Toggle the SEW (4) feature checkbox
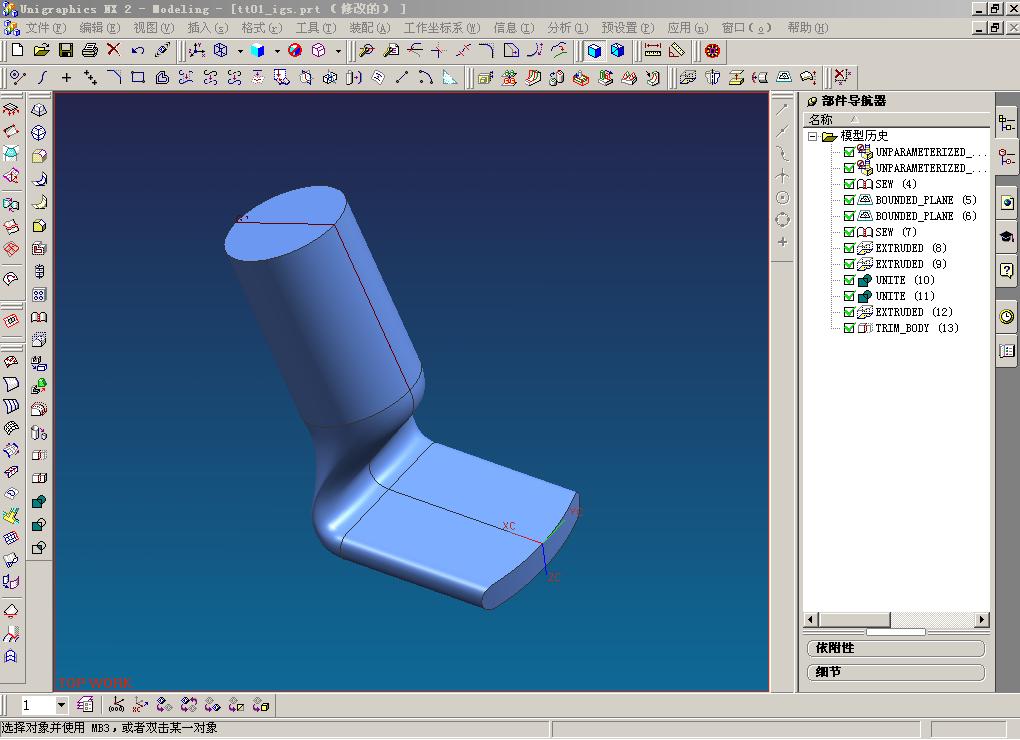1020x740 pixels. (x=849, y=184)
